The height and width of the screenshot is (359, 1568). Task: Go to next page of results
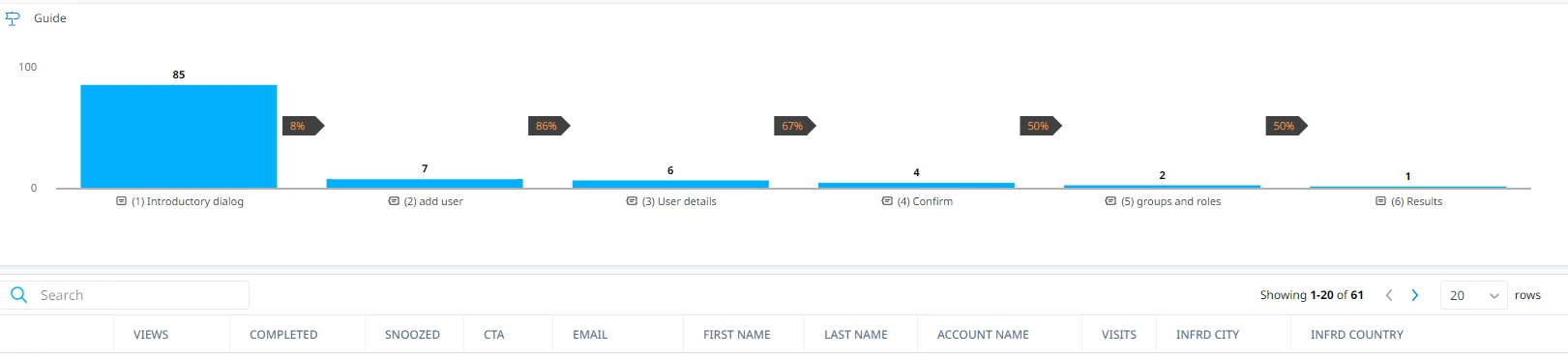click(1415, 295)
